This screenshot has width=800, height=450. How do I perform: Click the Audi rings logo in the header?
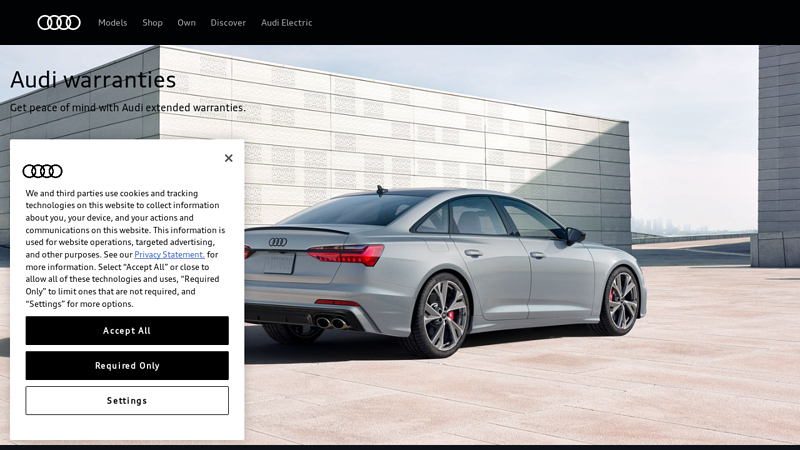pos(59,22)
